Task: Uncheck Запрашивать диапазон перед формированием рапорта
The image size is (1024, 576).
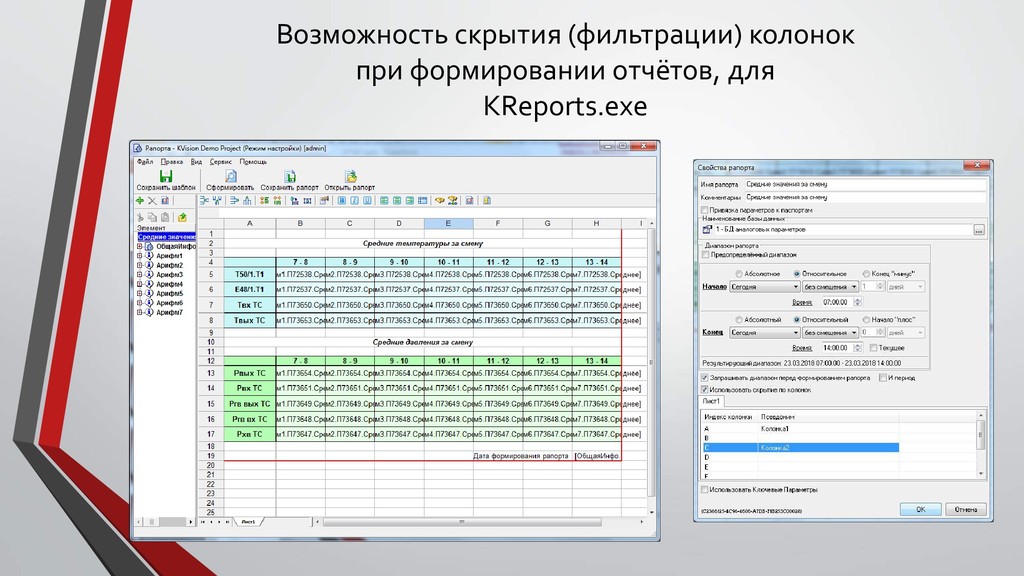Action: 705,378
